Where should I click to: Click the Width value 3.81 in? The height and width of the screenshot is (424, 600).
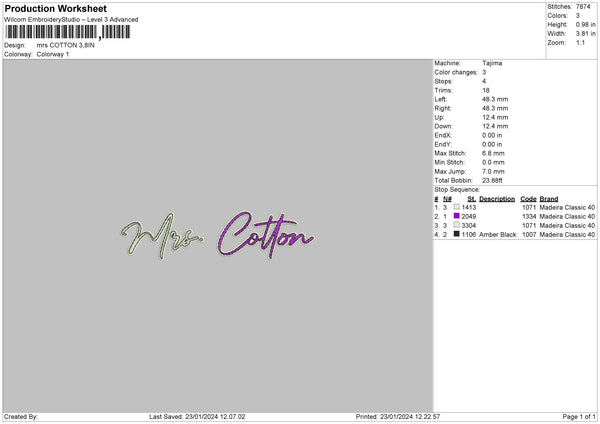point(586,34)
